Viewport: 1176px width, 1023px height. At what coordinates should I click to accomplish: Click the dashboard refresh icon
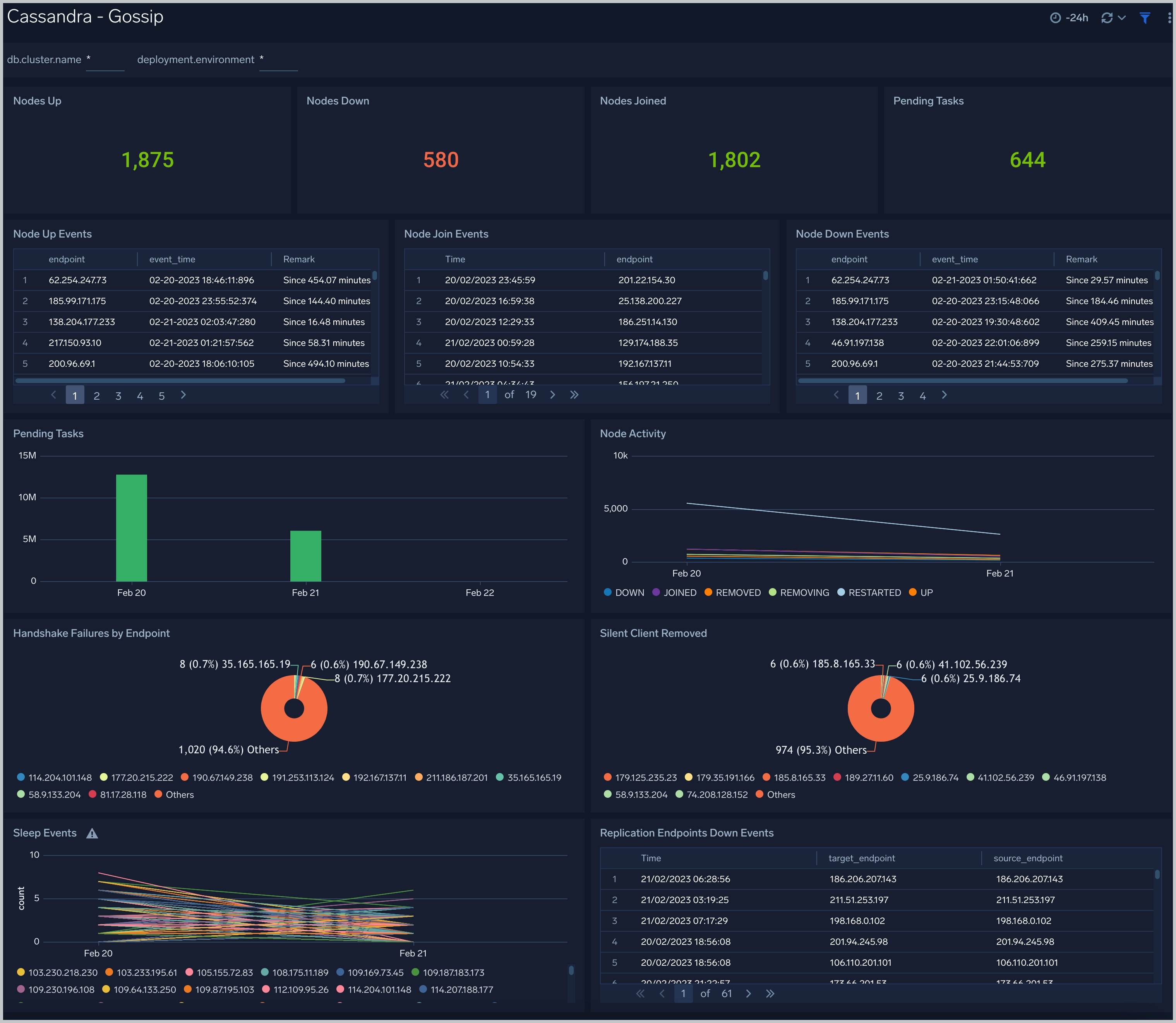click(x=1106, y=18)
